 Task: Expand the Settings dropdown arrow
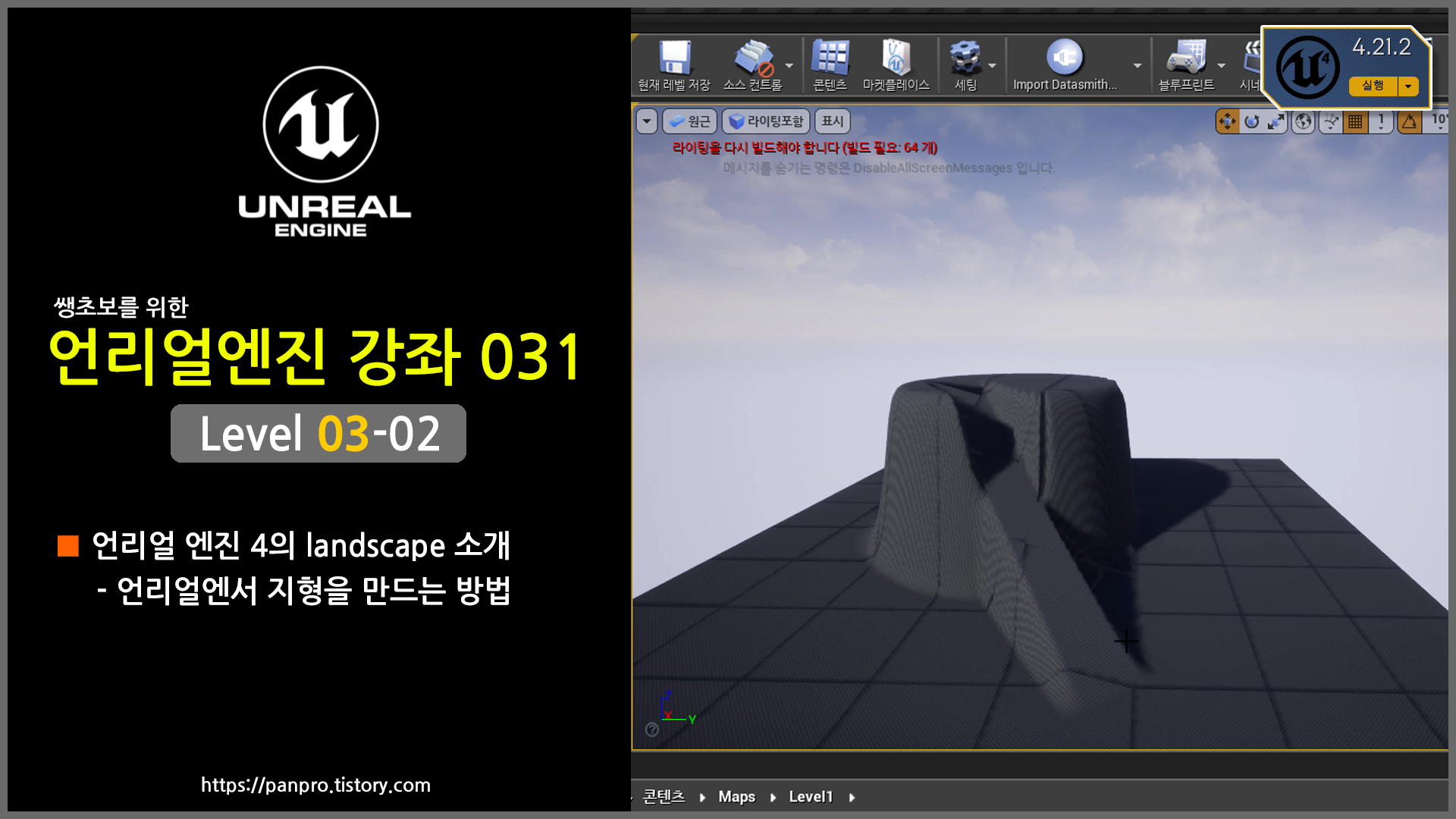[992, 66]
